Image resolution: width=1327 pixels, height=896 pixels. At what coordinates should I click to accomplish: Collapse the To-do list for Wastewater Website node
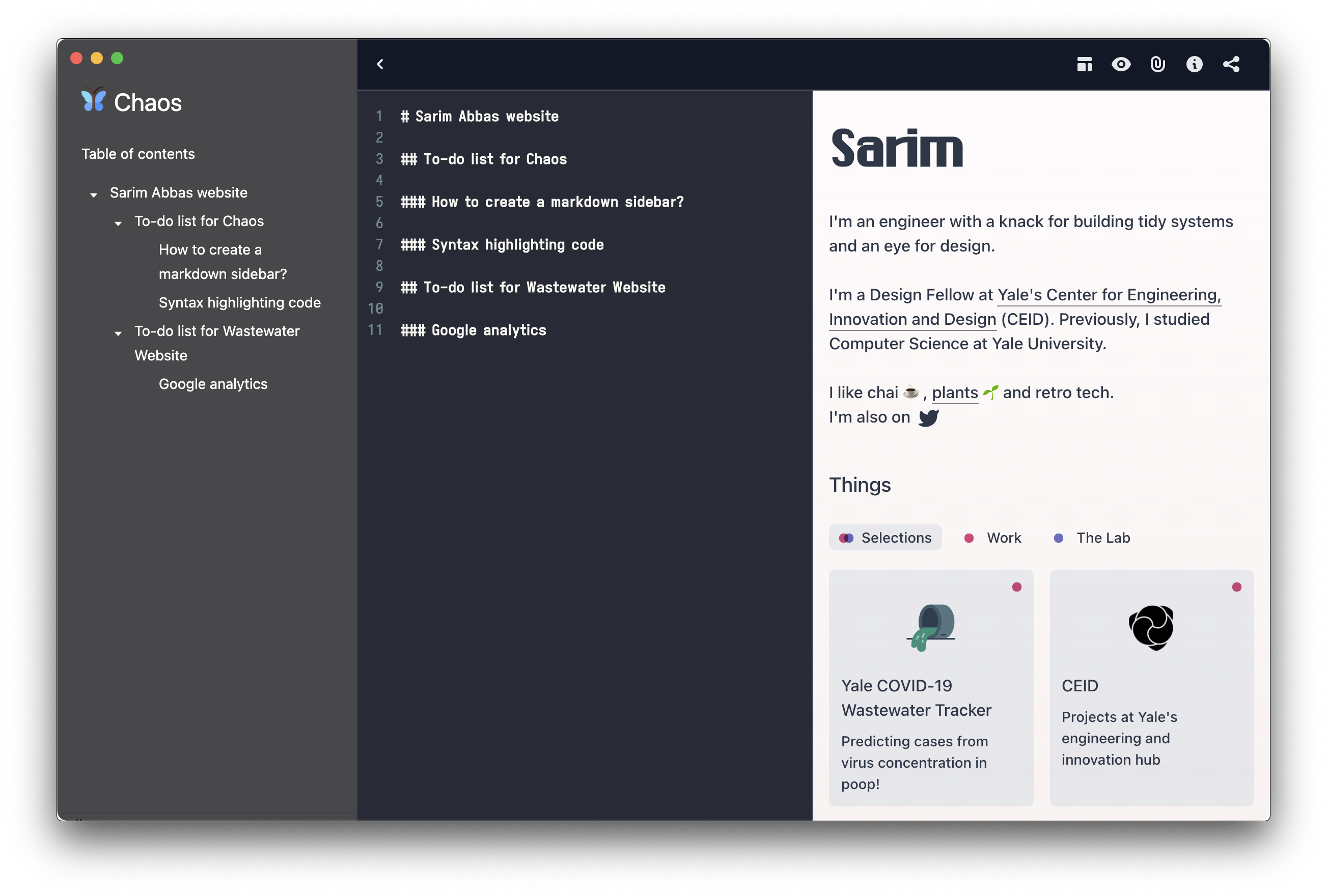pos(118,333)
